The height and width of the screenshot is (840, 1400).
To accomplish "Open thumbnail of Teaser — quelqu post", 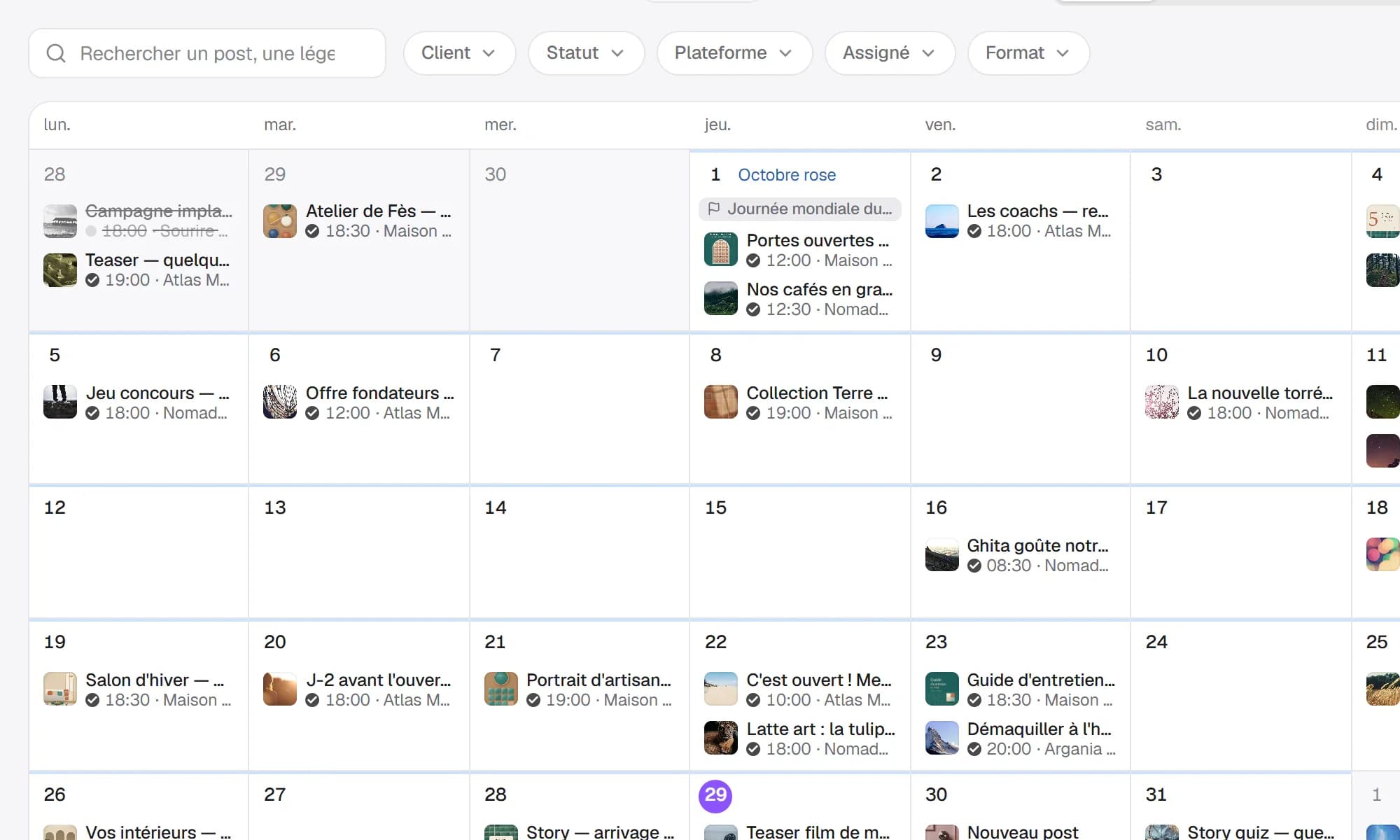I will pyautogui.click(x=60, y=270).
